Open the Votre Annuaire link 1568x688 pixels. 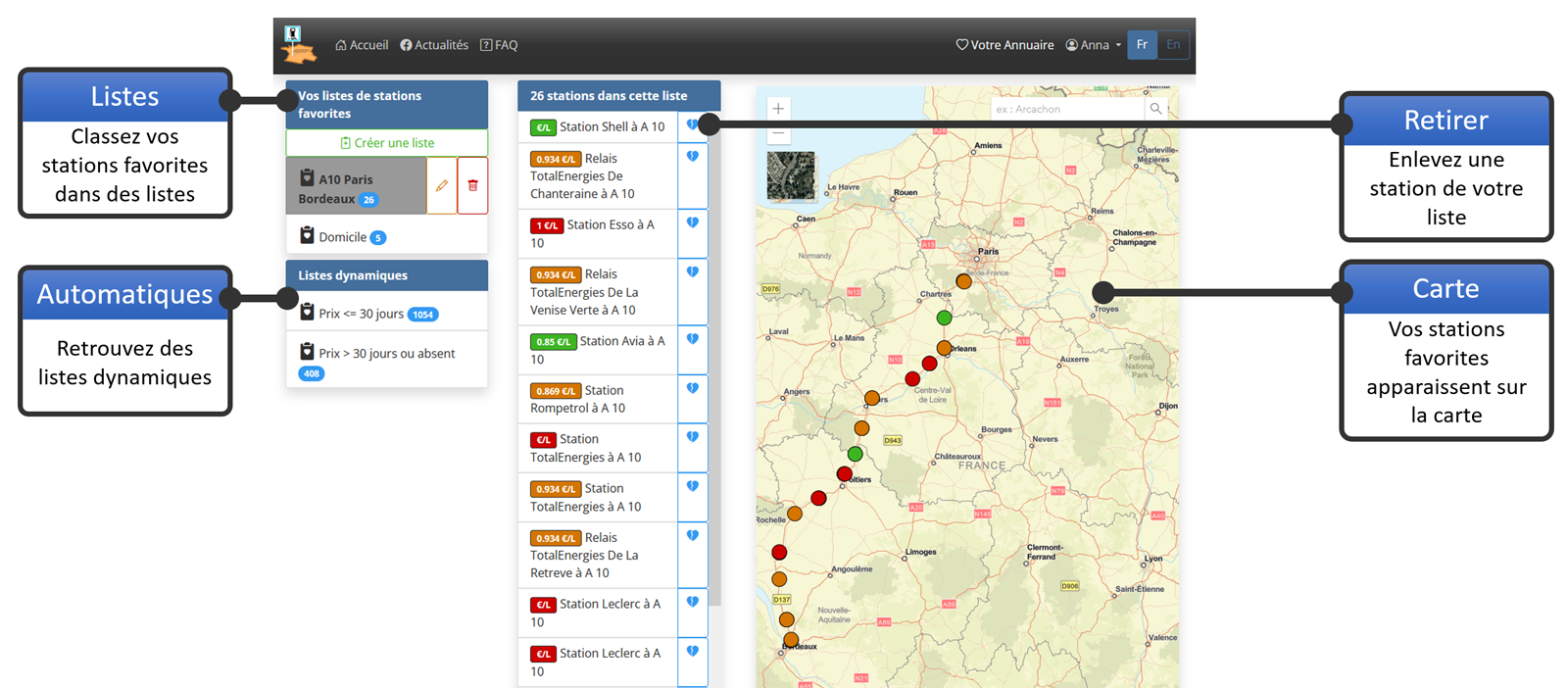tap(1004, 45)
